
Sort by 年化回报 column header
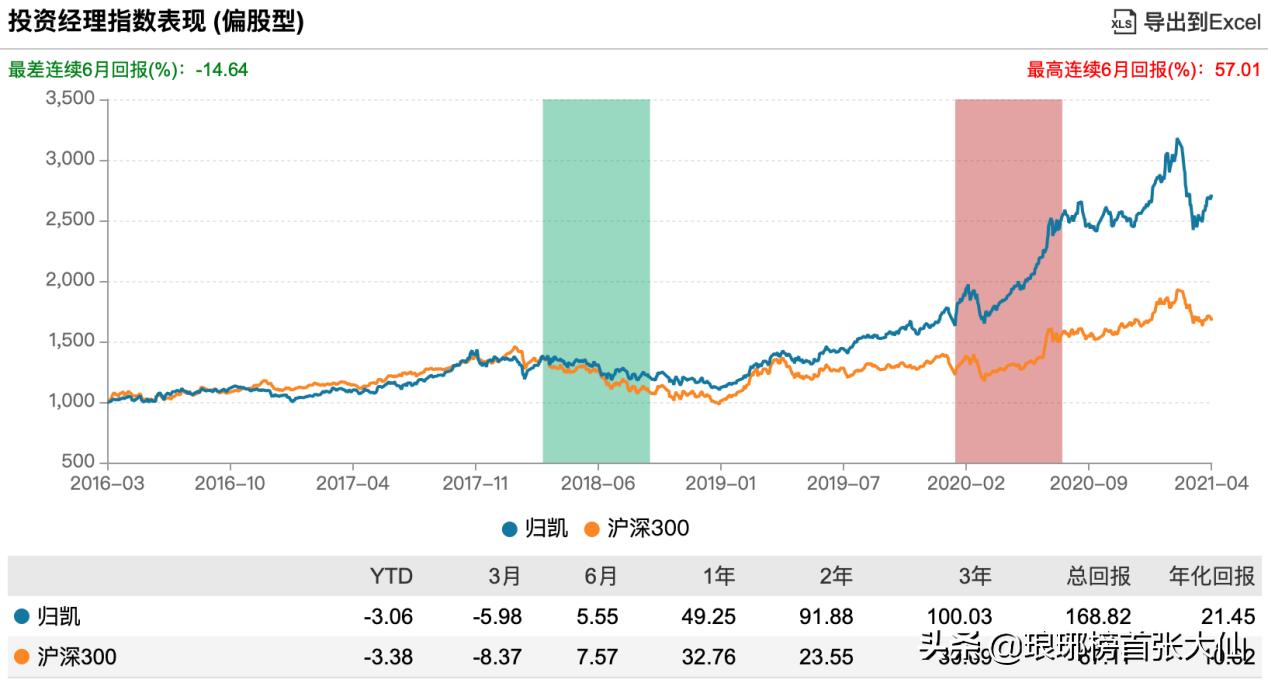tap(1212, 576)
